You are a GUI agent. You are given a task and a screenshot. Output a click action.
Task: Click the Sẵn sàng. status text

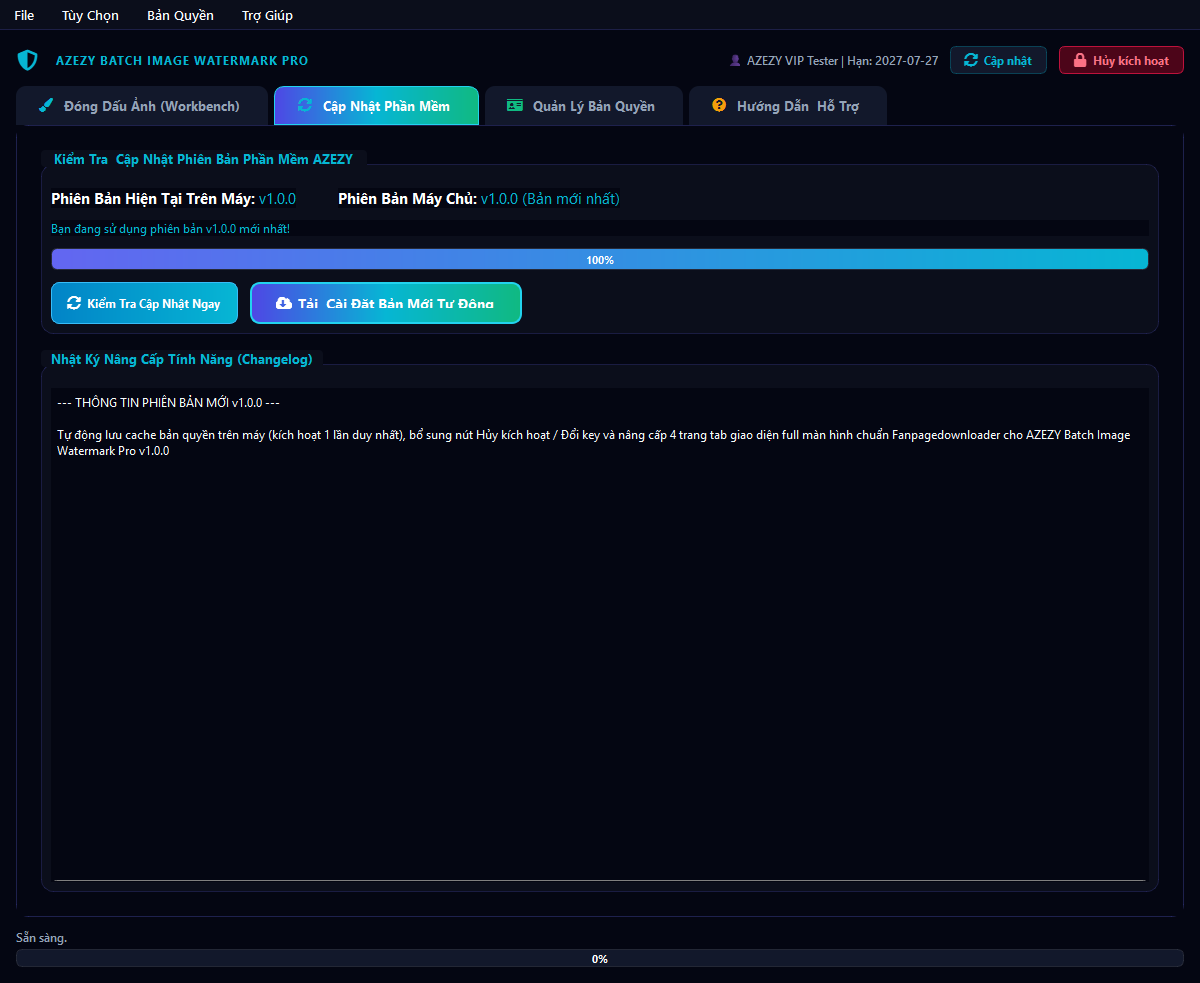click(x=42, y=938)
